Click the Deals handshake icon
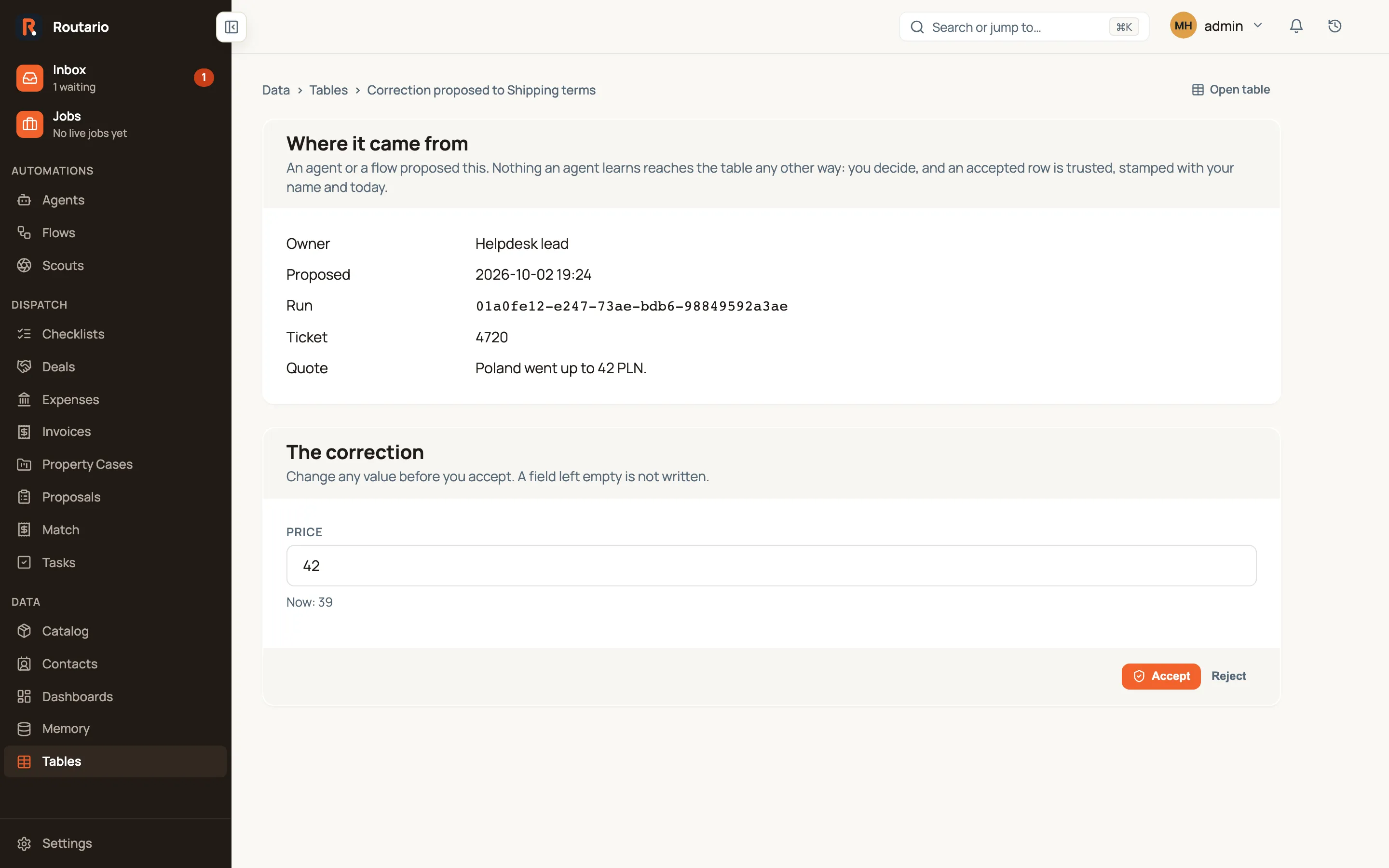The width and height of the screenshot is (1389, 868). pyautogui.click(x=24, y=366)
